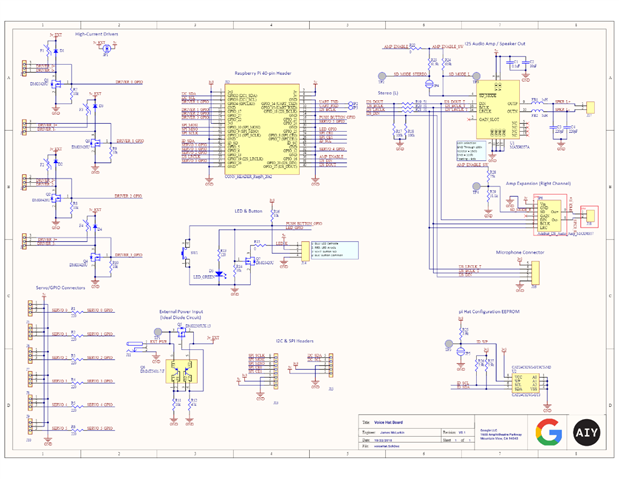This screenshot has width=619, height=479.
Task: Click the DRIVER_0_GPIO net label in drivers section
Action: tap(129, 82)
